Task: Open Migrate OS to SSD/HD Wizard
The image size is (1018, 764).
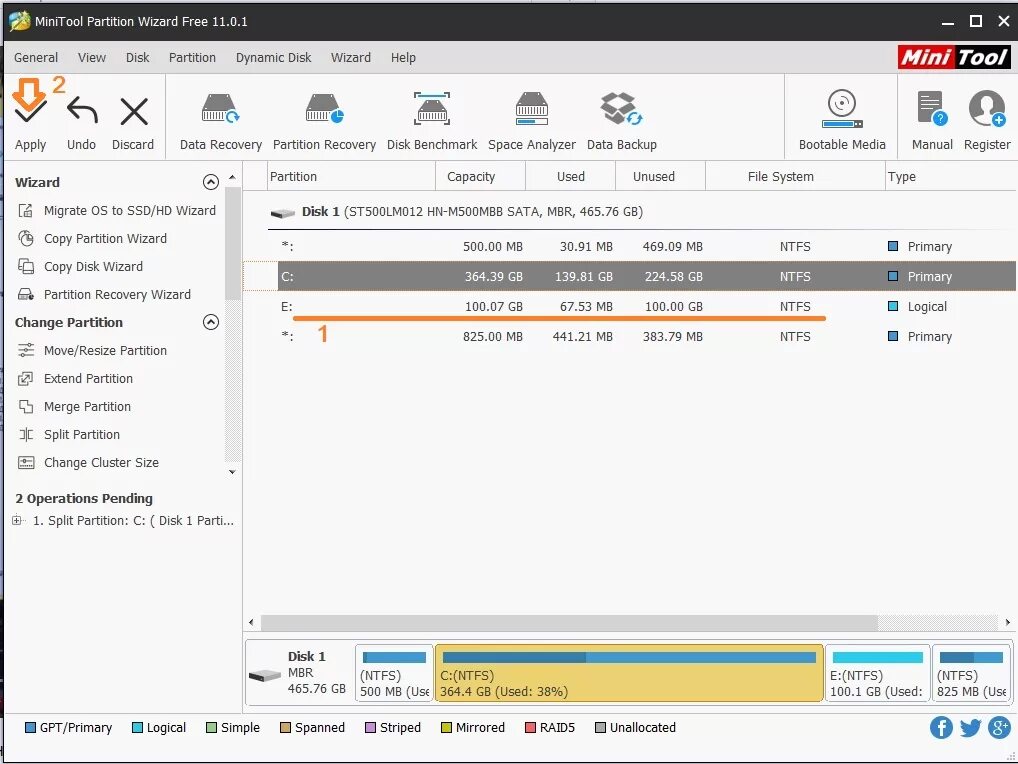Action: click(x=117, y=210)
